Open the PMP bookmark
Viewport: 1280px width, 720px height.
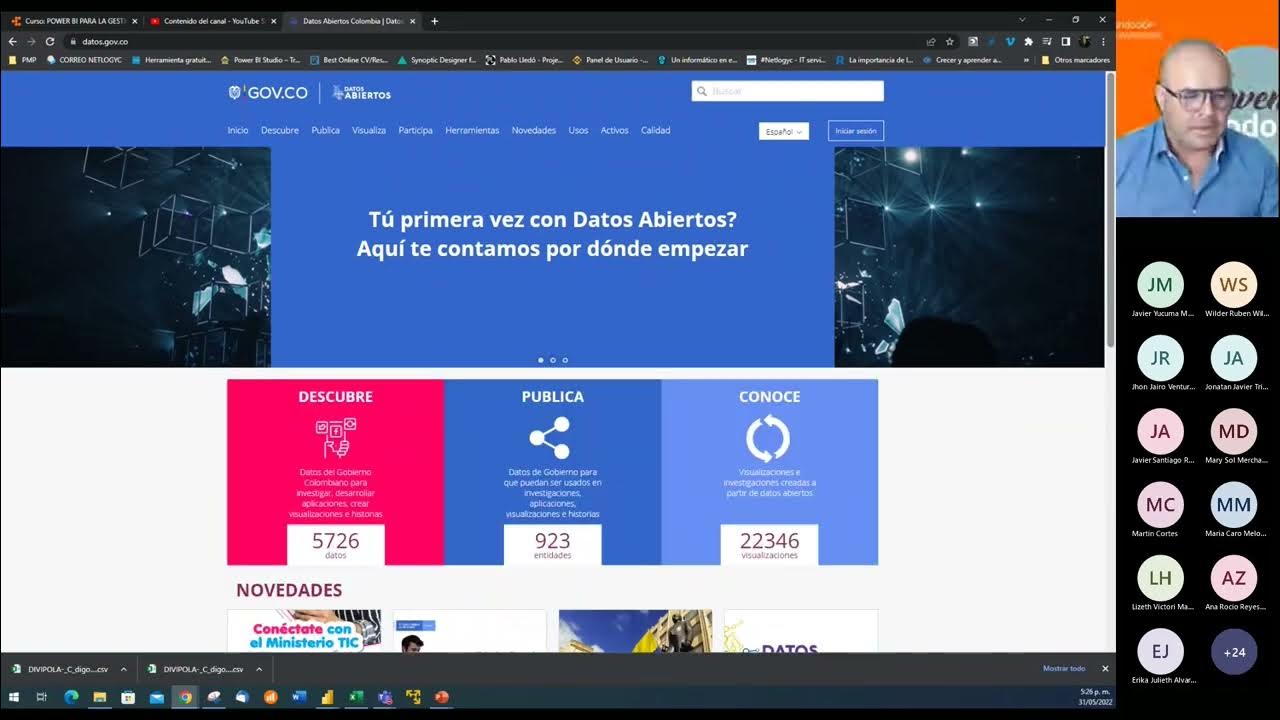coord(22,60)
